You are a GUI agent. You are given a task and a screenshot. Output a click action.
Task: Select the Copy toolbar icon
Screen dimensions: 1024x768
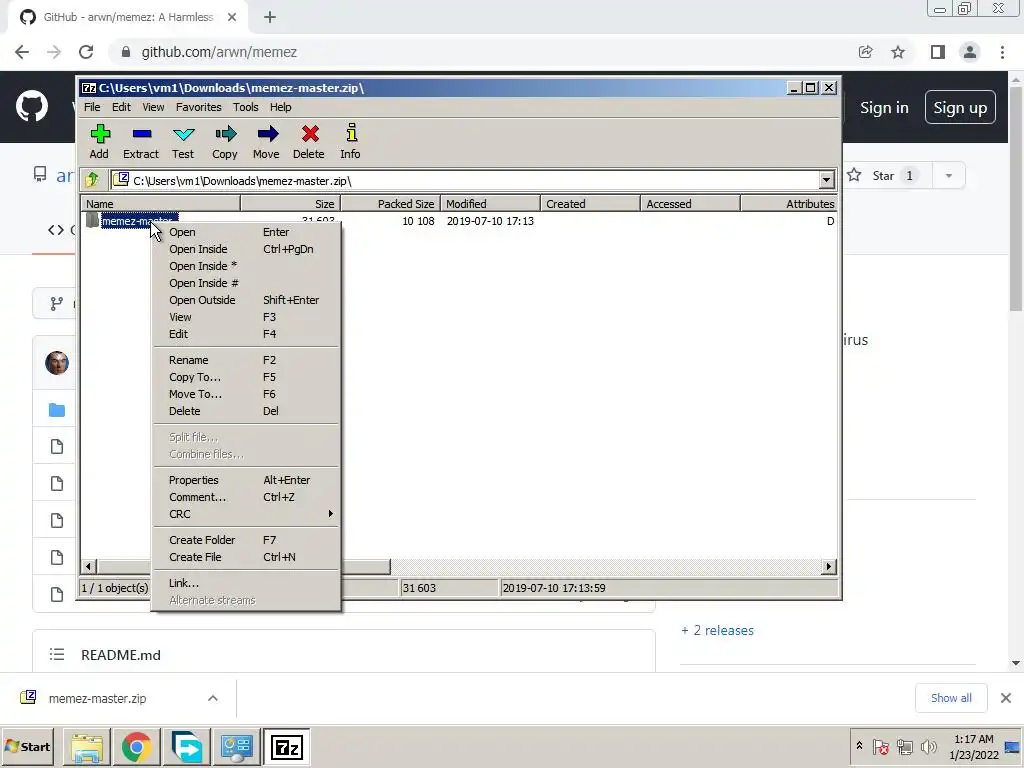pyautogui.click(x=225, y=141)
